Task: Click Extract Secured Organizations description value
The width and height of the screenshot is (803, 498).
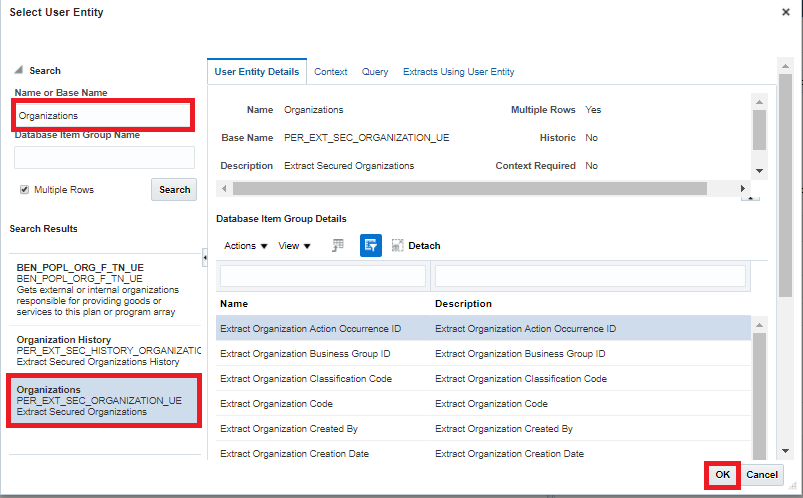Action: tap(349, 166)
